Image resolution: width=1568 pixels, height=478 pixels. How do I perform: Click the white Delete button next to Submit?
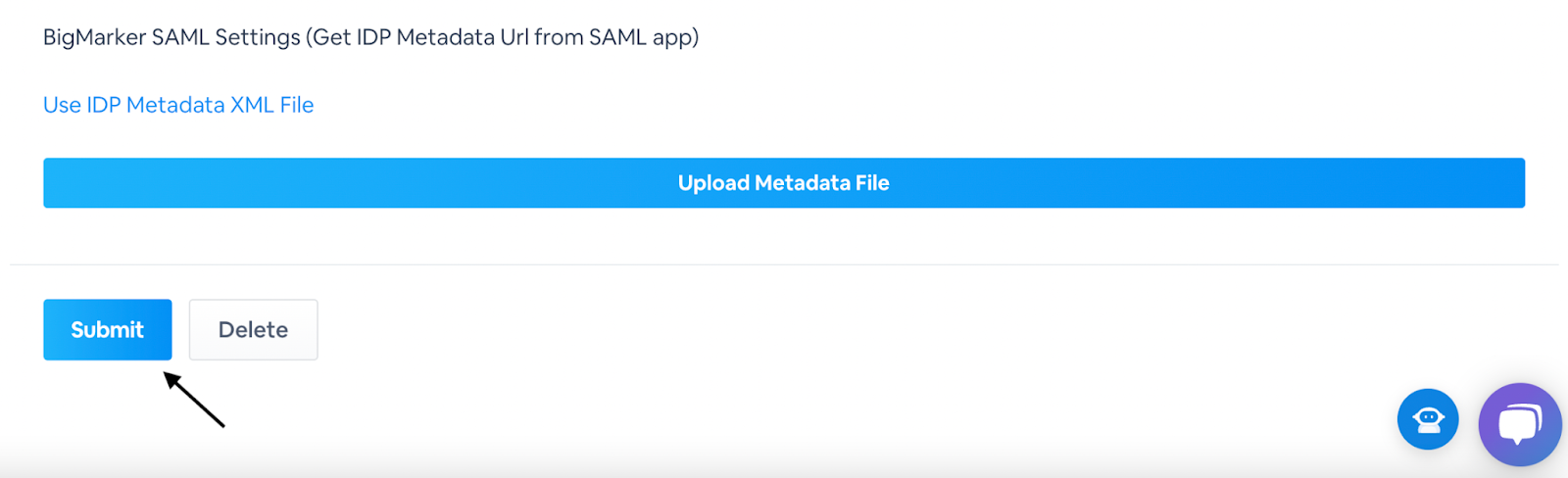tap(253, 330)
